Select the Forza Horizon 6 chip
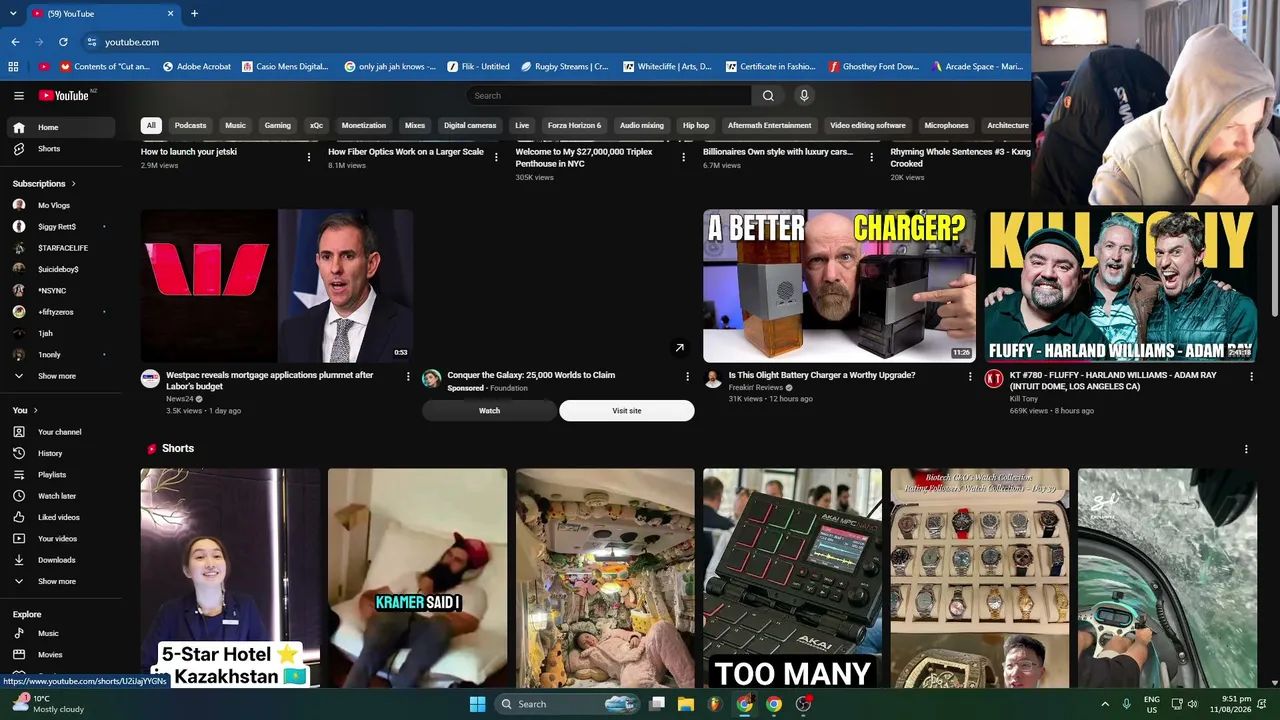The height and width of the screenshot is (720, 1280). (x=574, y=125)
